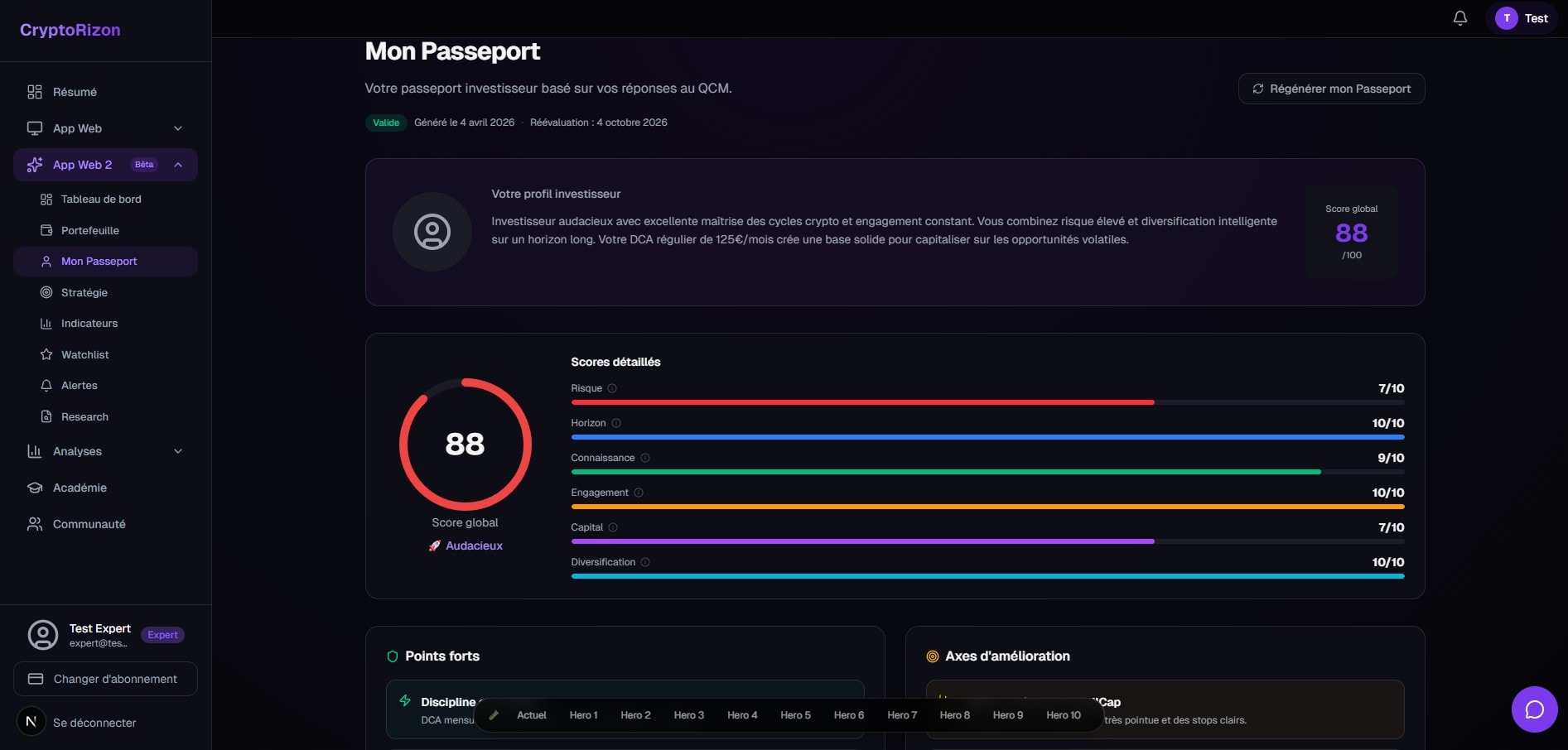Click the Research document icon
The height and width of the screenshot is (750, 1568).
(46, 416)
